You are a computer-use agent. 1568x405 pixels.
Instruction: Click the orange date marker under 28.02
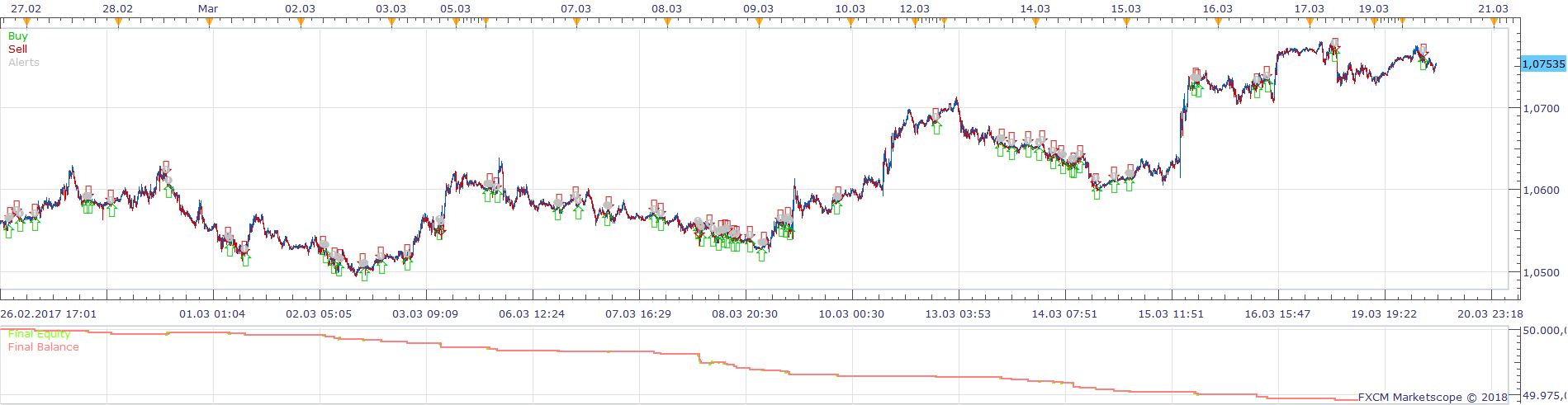click(118, 22)
